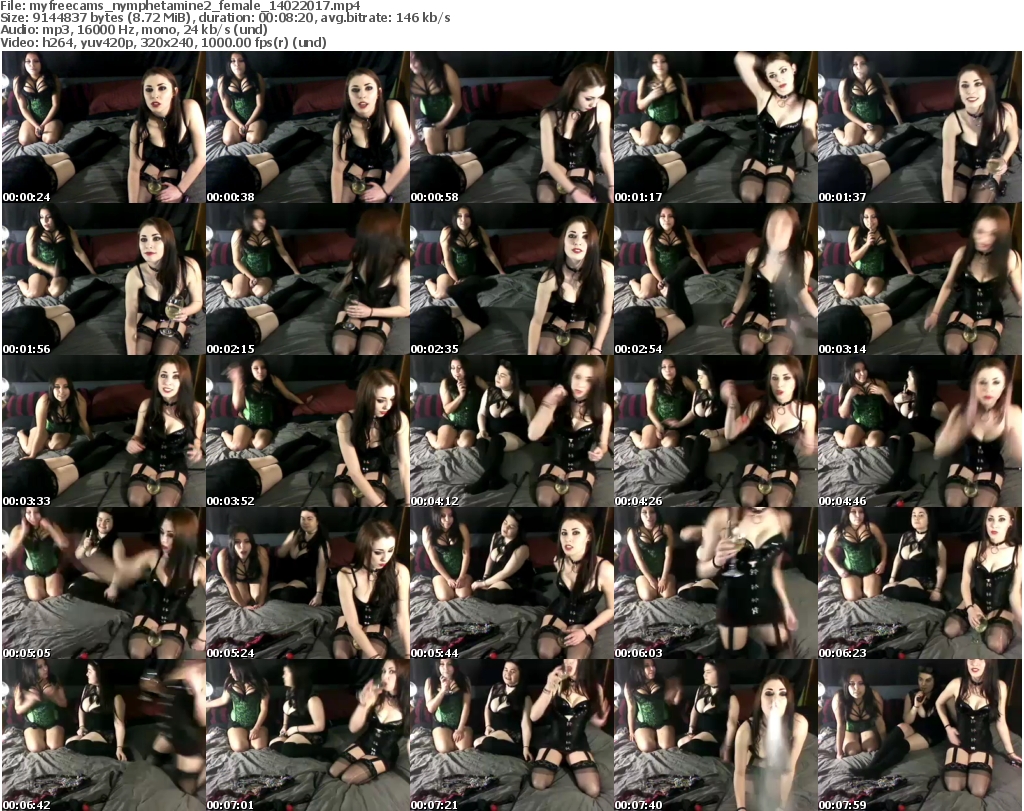This screenshot has height=811, width=1024.
Task: Open the frame stamped 00:02:15
Action: tap(308, 279)
